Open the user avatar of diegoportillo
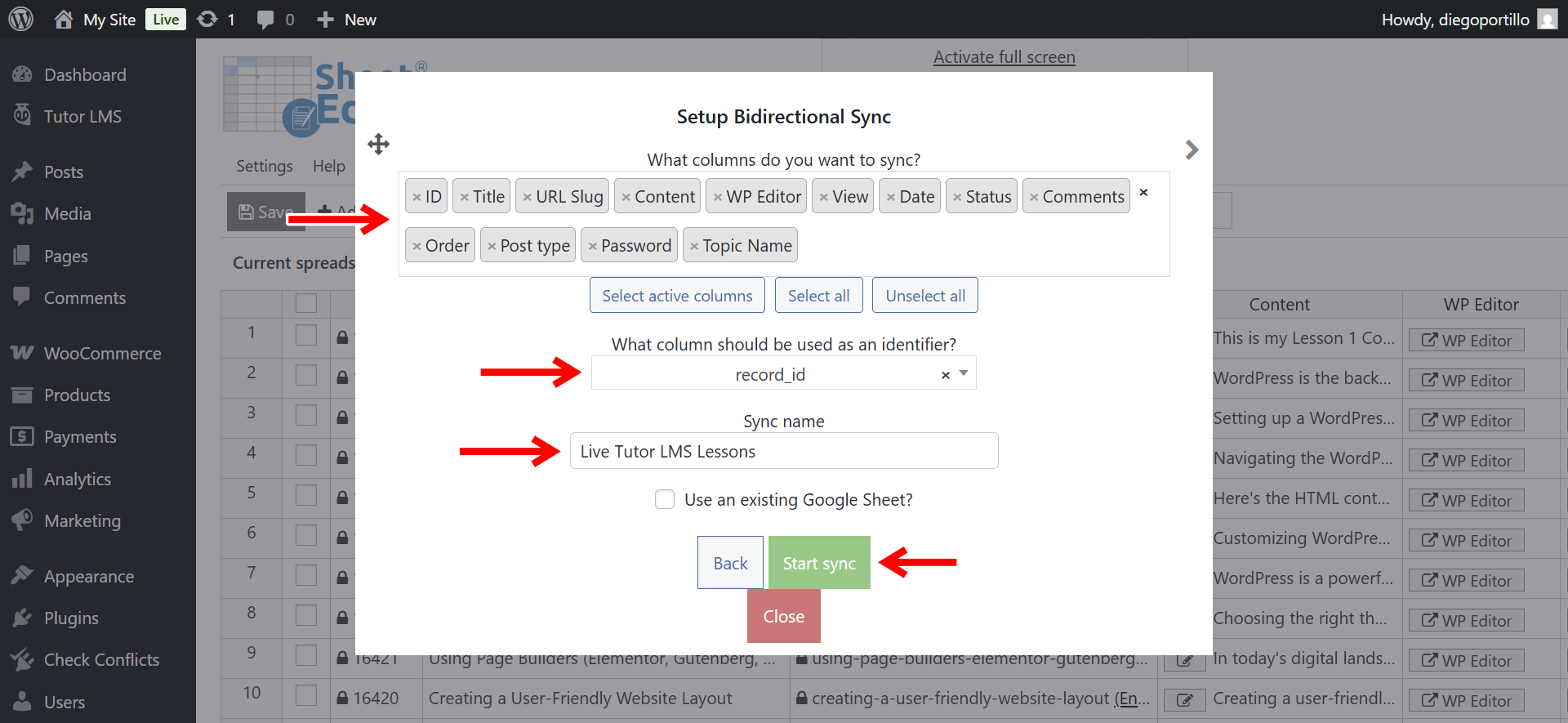 coord(1547,19)
